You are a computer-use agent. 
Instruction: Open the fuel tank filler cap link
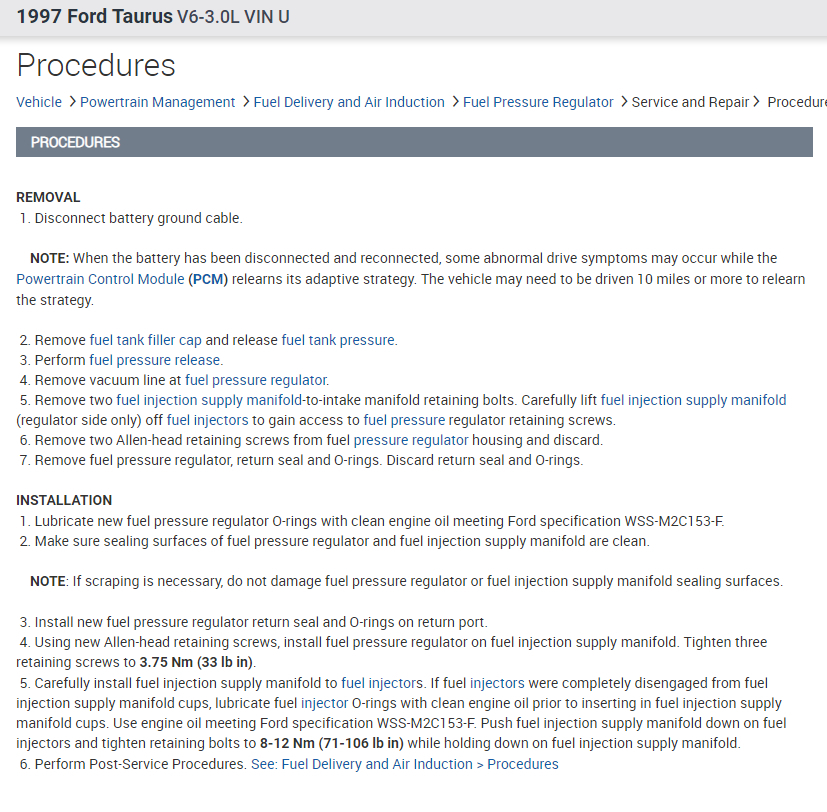click(x=145, y=340)
